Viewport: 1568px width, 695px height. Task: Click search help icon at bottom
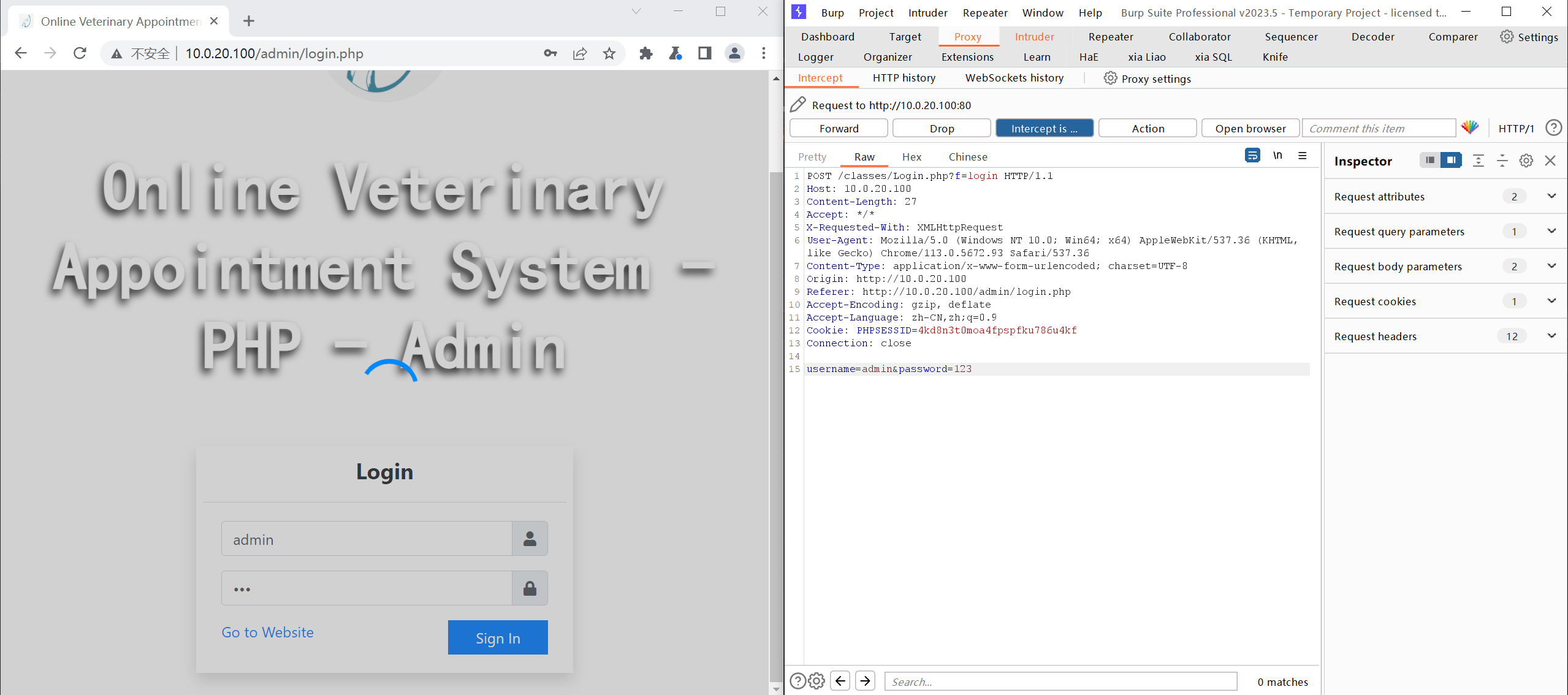coord(797,681)
